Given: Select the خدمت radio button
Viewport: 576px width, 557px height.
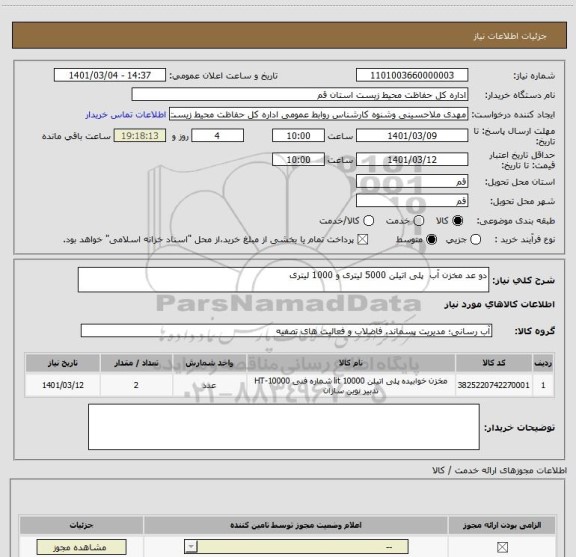Looking at the screenshot, I should [x=419, y=220].
